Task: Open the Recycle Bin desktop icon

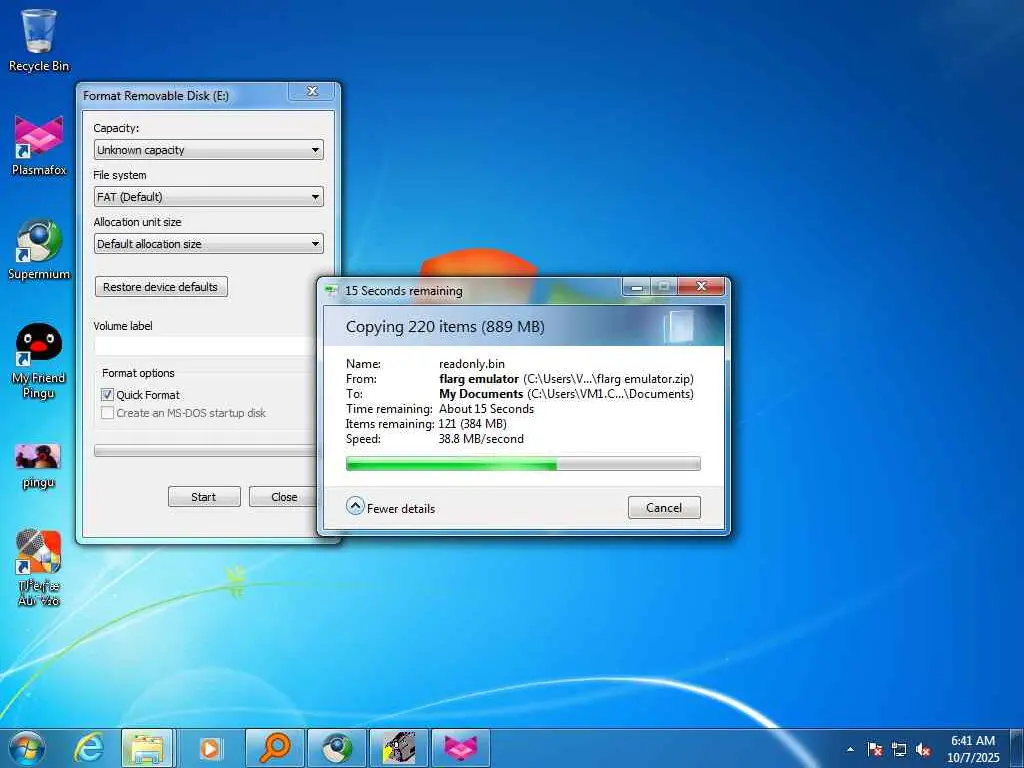Action: click(x=39, y=40)
